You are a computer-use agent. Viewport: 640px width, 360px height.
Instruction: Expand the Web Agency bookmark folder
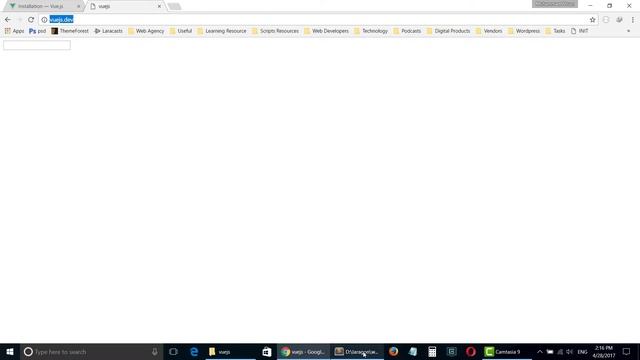[x=146, y=31]
